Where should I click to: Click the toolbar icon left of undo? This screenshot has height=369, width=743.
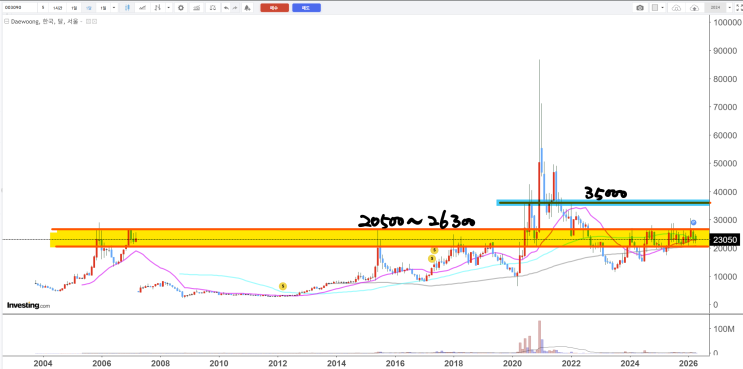[213, 8]
